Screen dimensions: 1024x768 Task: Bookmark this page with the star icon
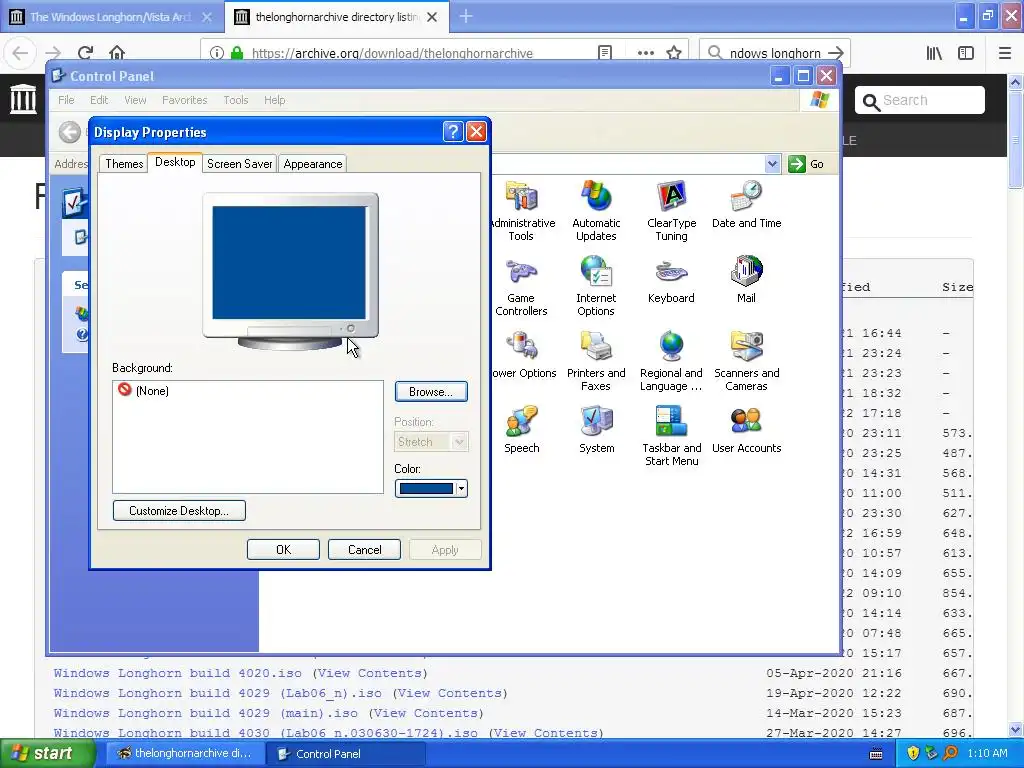pyautogui.click(x=674, y=53)
